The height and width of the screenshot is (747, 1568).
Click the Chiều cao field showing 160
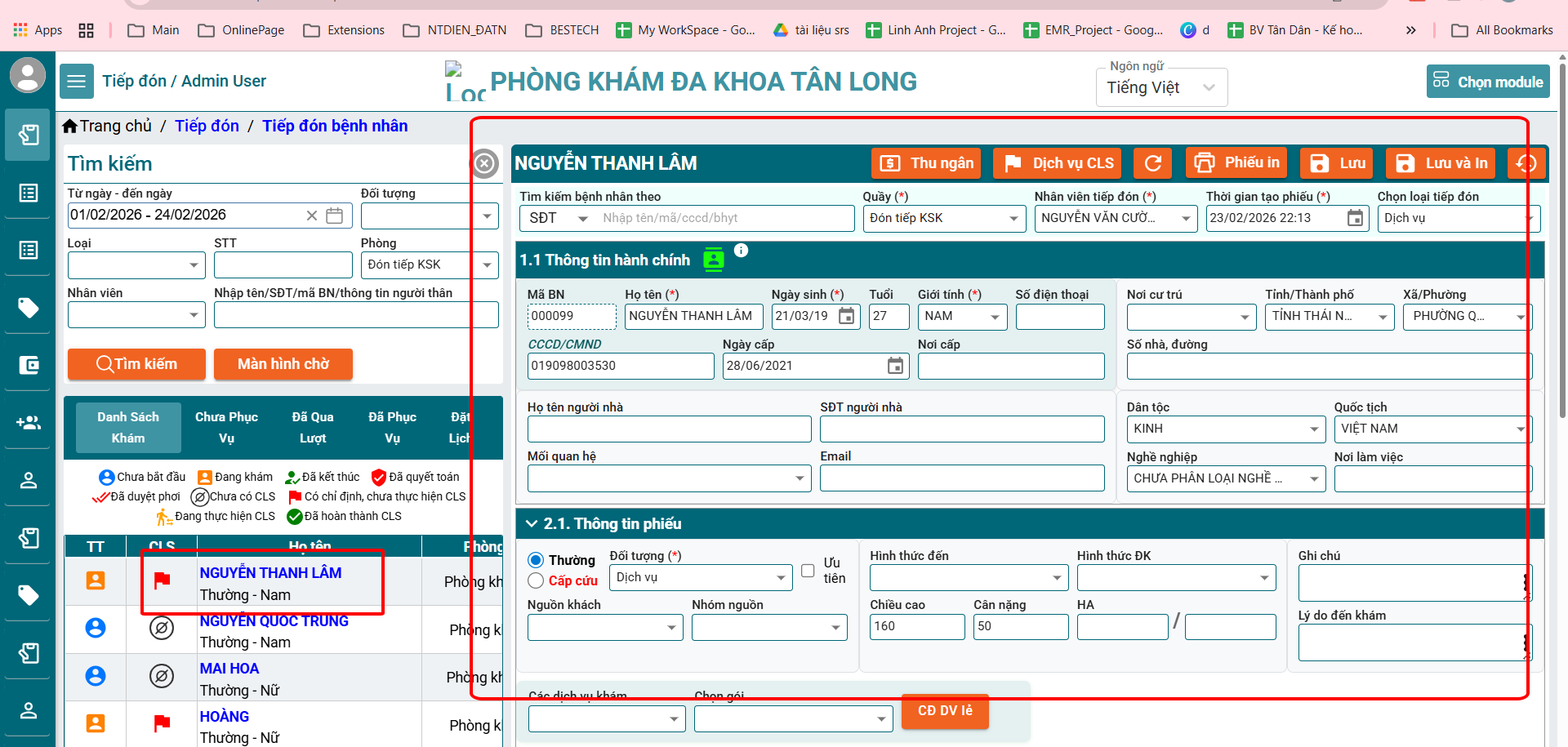[917, 627]
